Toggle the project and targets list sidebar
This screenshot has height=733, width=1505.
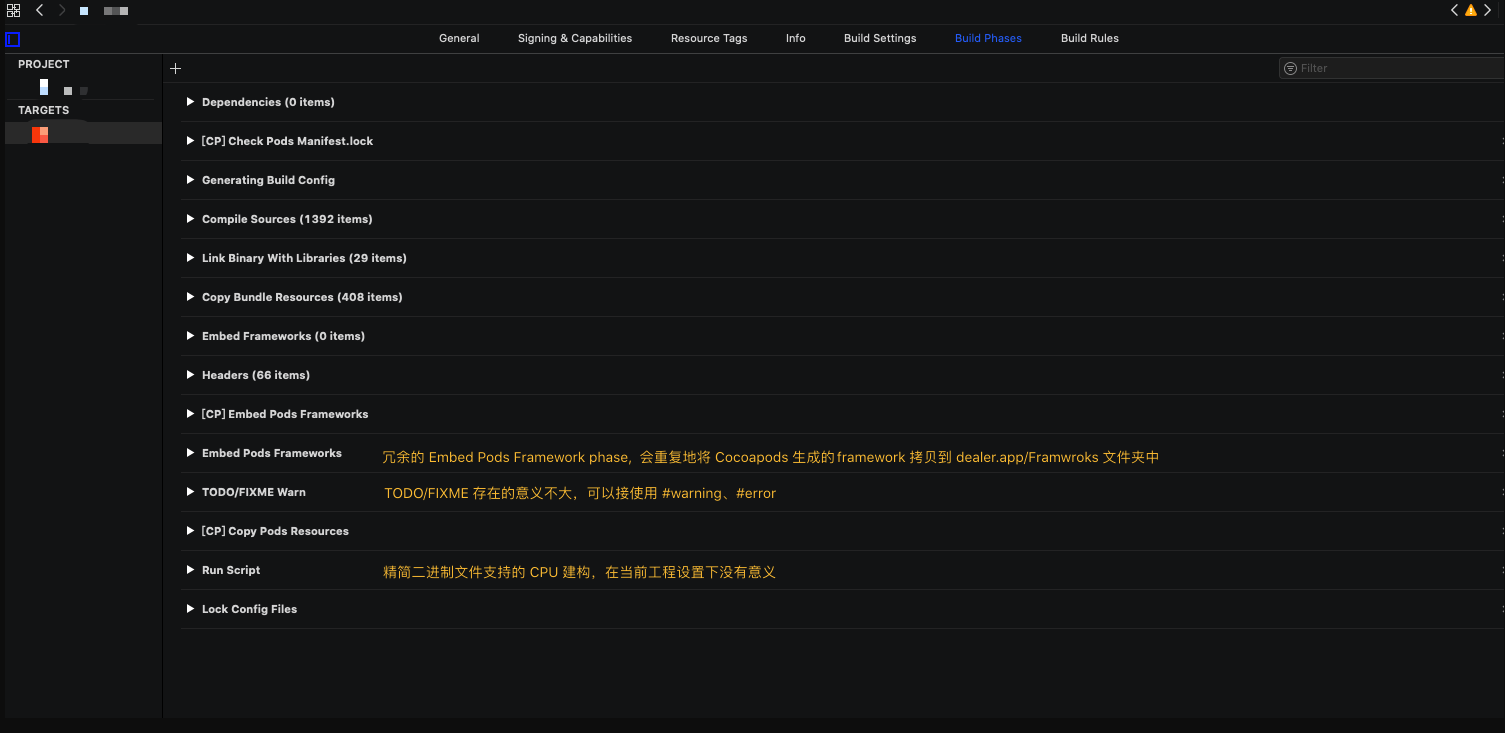pyautogui.click(x=12, y=40)
